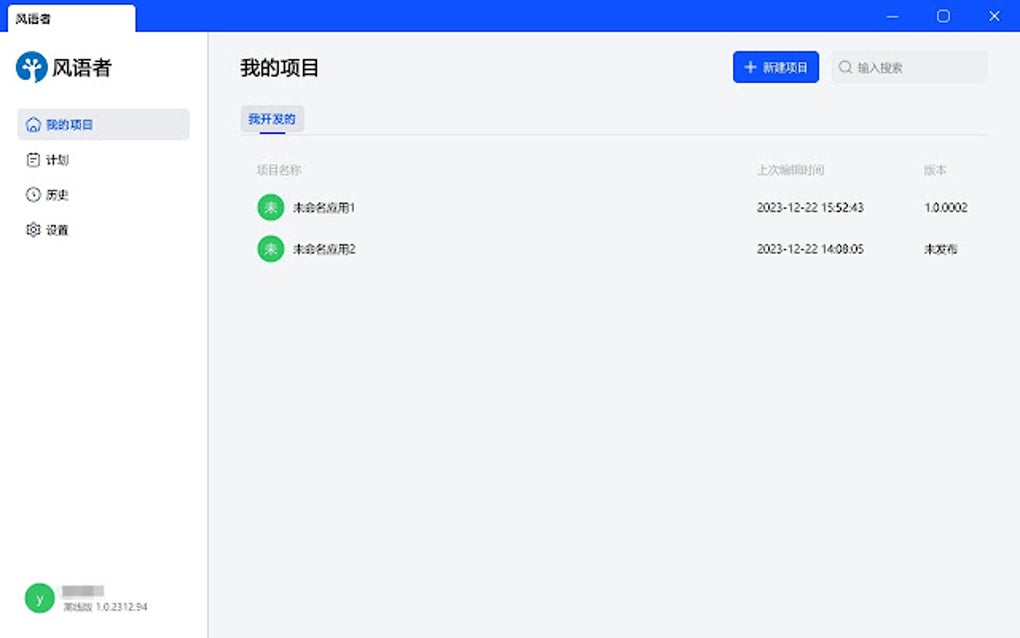The image size is (1020, 638).
Task: Open the 计划 section via its calendar icon
Action: pos(33,159)
